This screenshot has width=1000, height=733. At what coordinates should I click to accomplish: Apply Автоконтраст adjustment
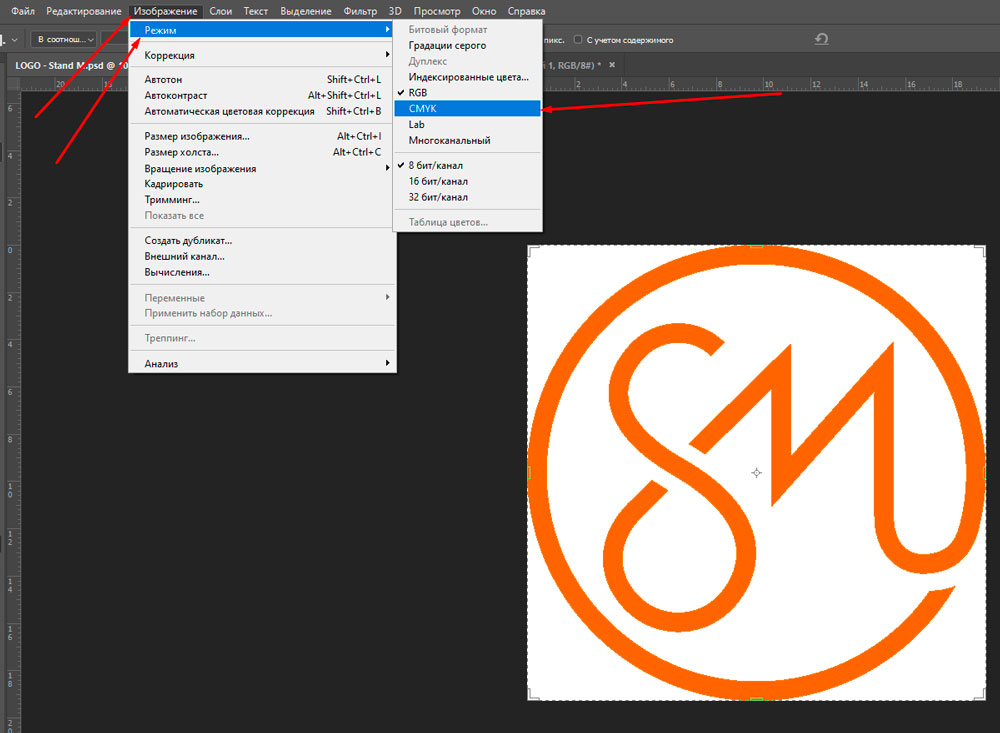(x=262, y=95)
